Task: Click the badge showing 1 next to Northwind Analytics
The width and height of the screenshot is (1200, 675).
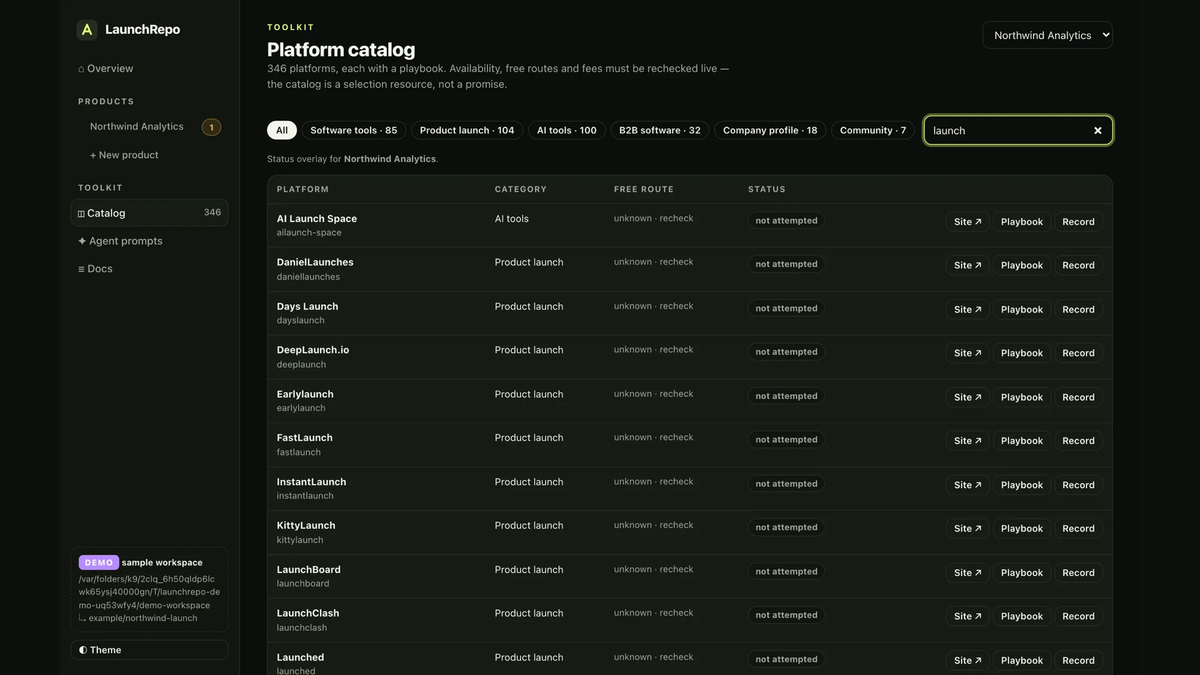Action: coord(211,127)
